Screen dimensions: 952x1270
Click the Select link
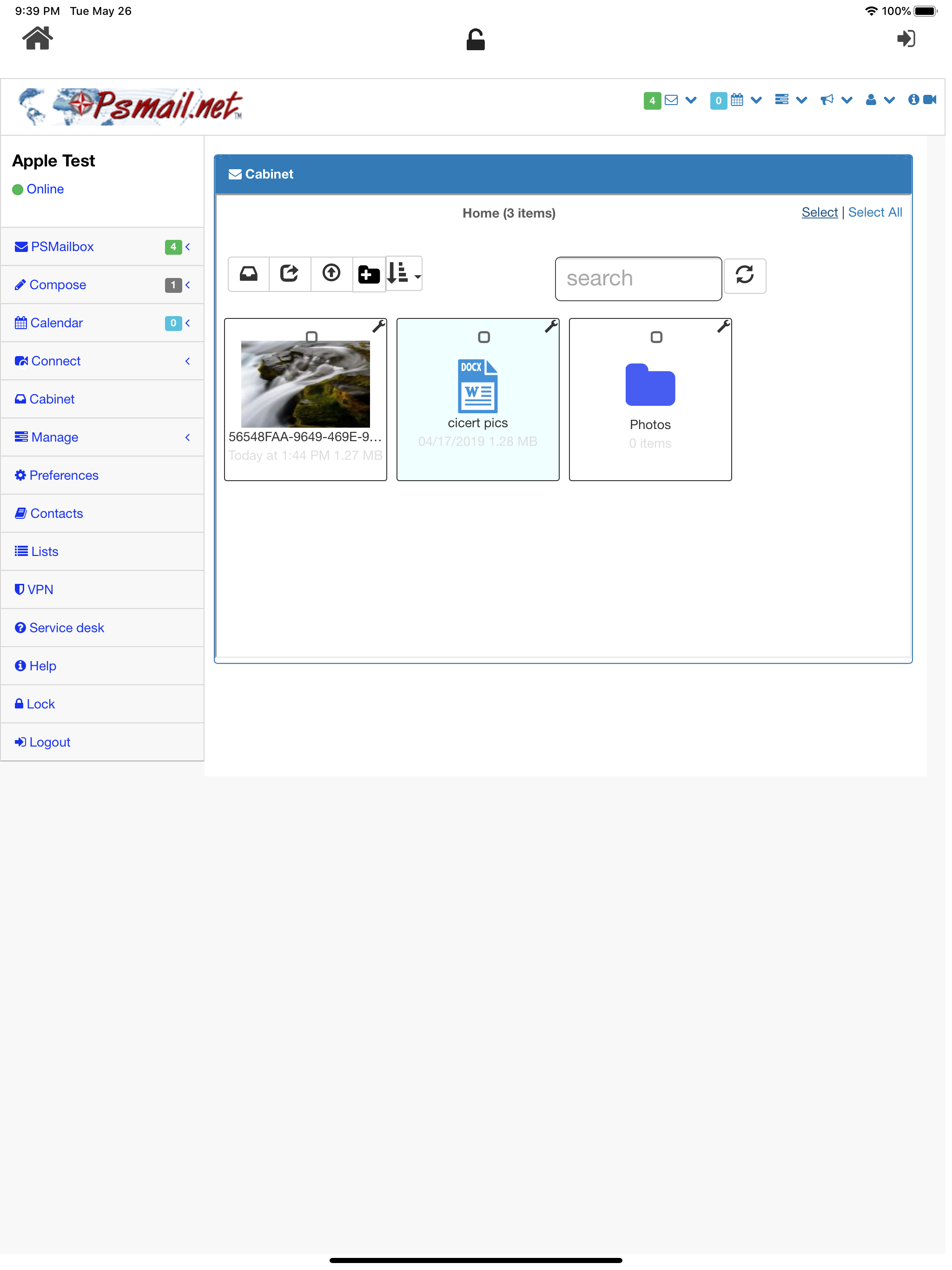820,212
